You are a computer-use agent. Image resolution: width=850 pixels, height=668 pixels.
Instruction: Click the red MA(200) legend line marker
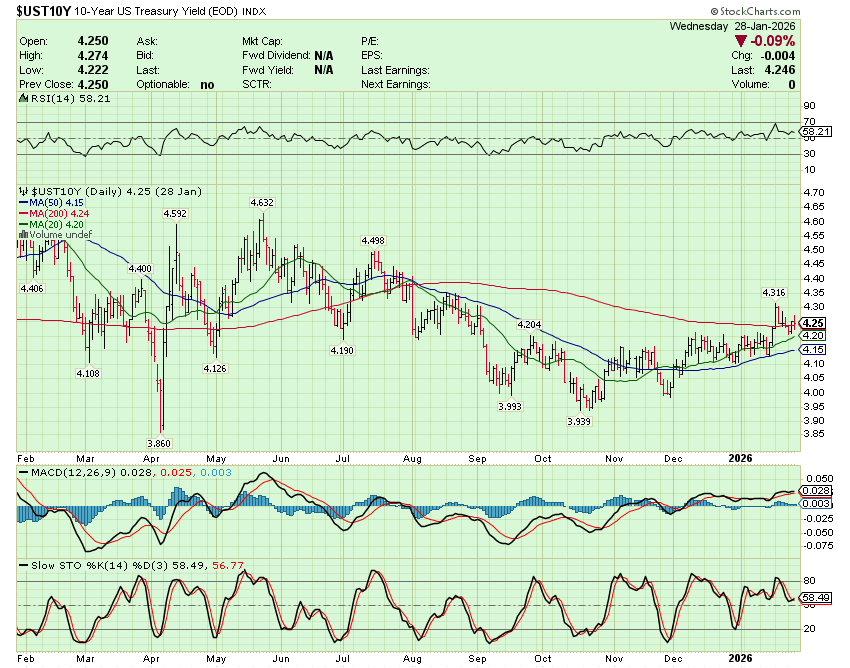(23, 213)
